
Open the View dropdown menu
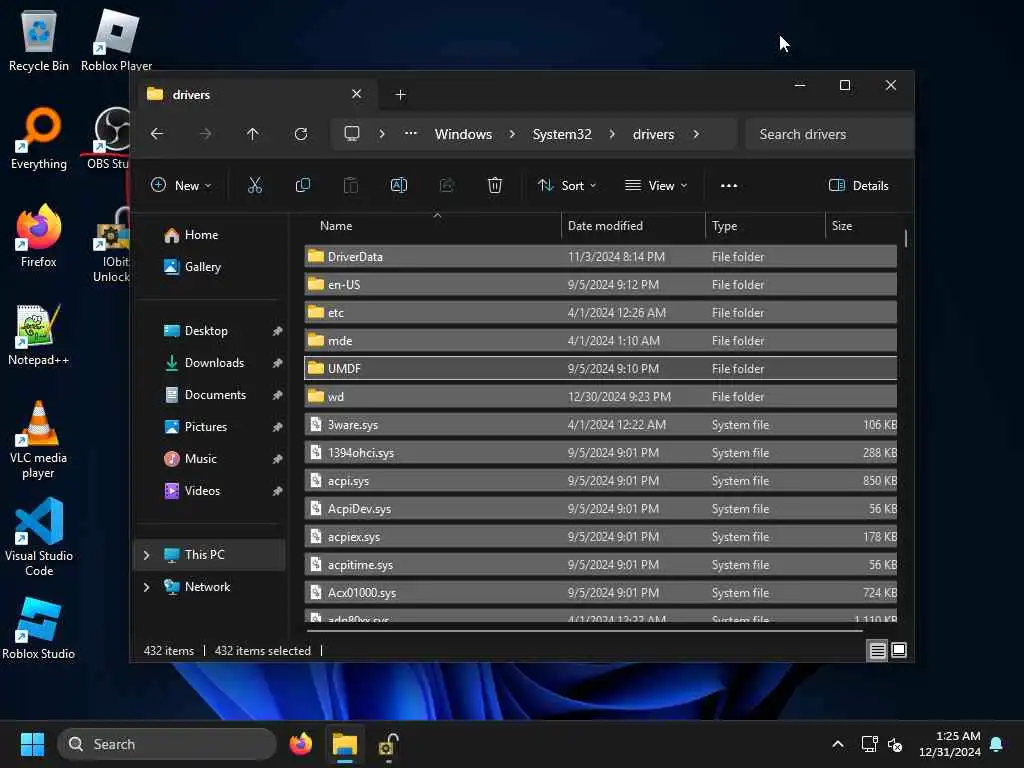656,185
